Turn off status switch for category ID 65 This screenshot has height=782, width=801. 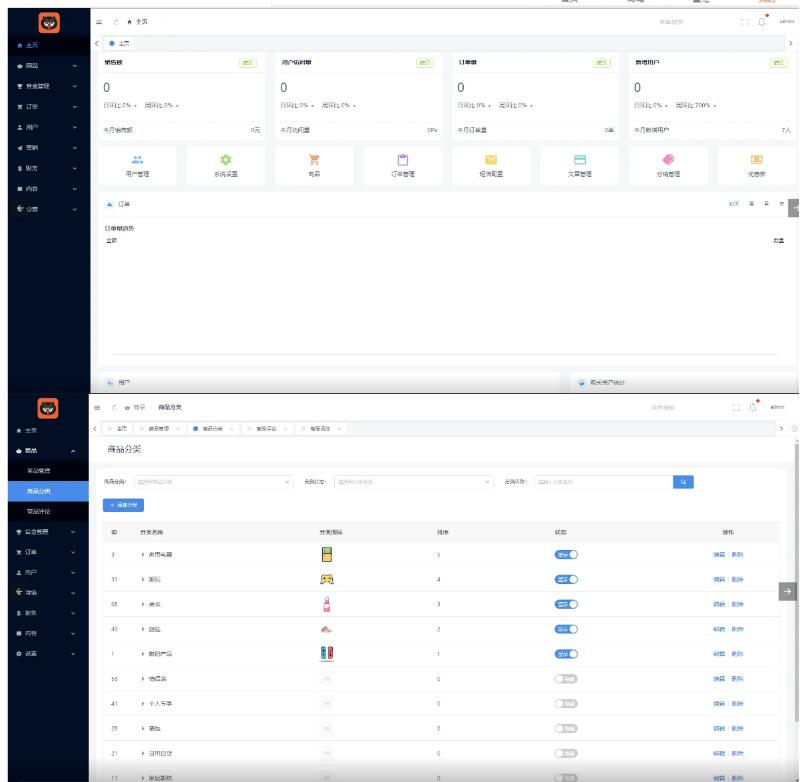click(x=566, y=604)
